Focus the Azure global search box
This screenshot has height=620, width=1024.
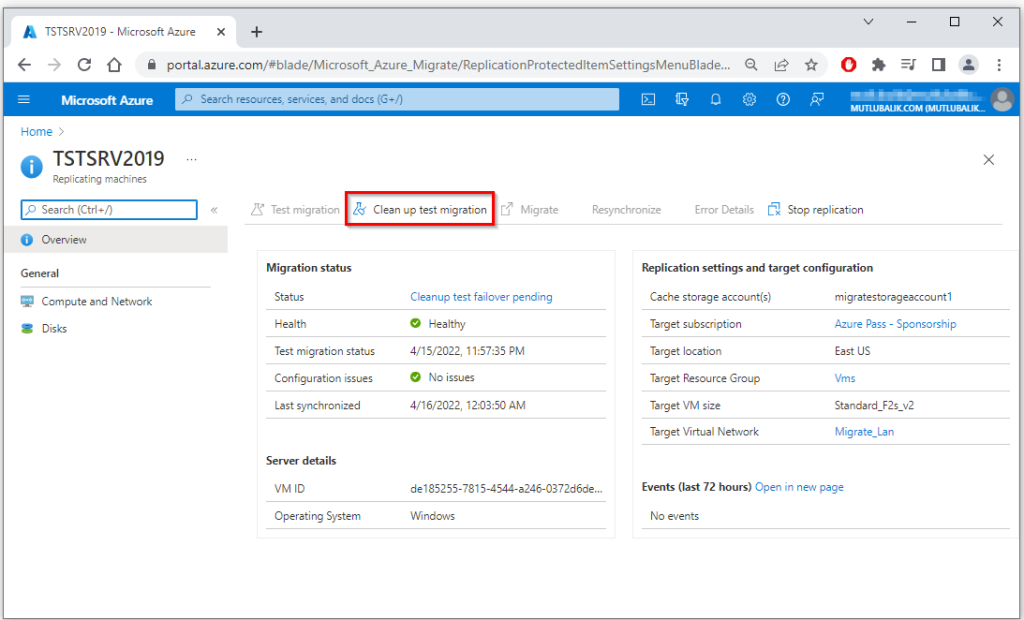pos(397,99)
